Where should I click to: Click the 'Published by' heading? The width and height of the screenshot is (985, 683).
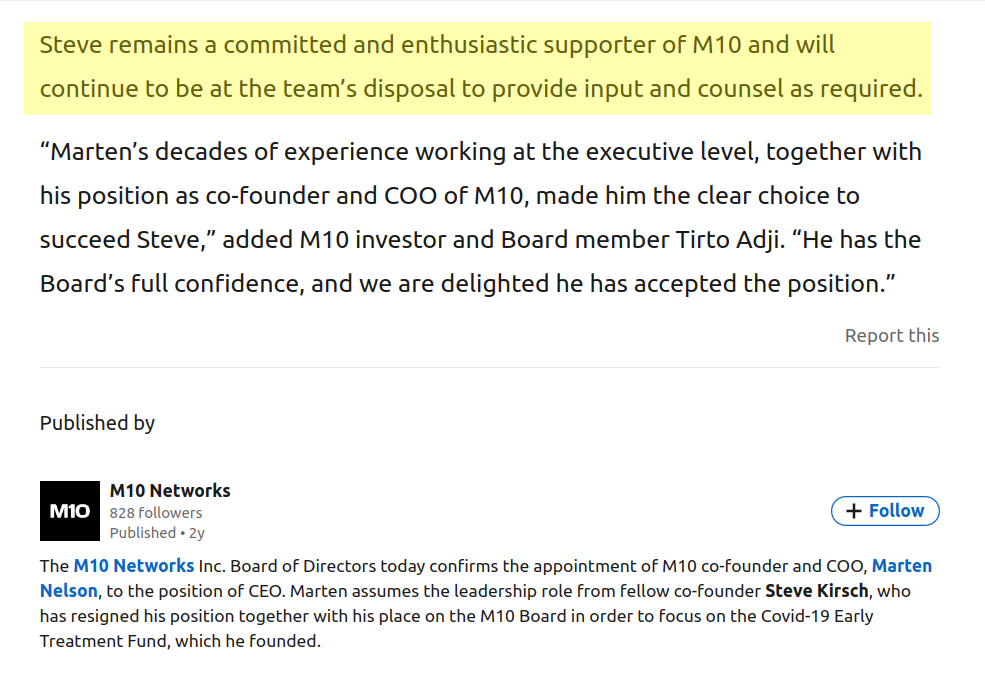click(x=97, y=423)
